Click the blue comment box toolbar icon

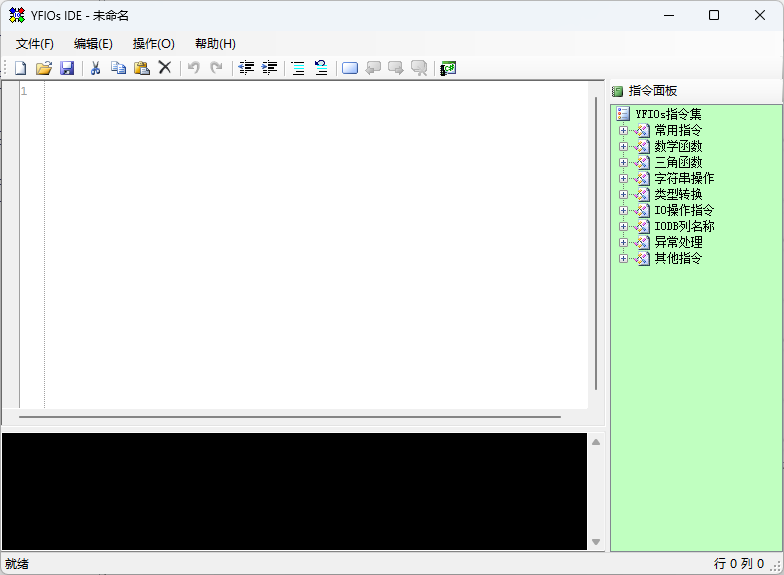pyautogui.click(x=350, y=68)
